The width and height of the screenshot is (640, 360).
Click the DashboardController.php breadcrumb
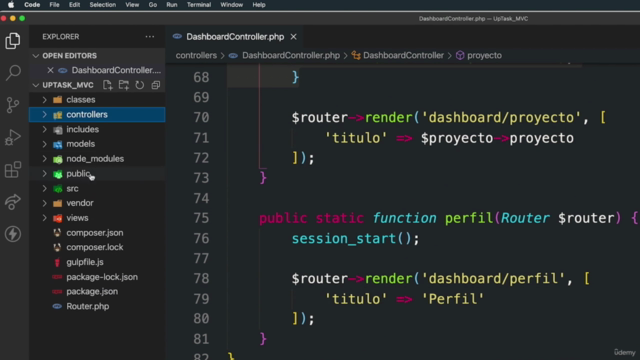(291, 56)
